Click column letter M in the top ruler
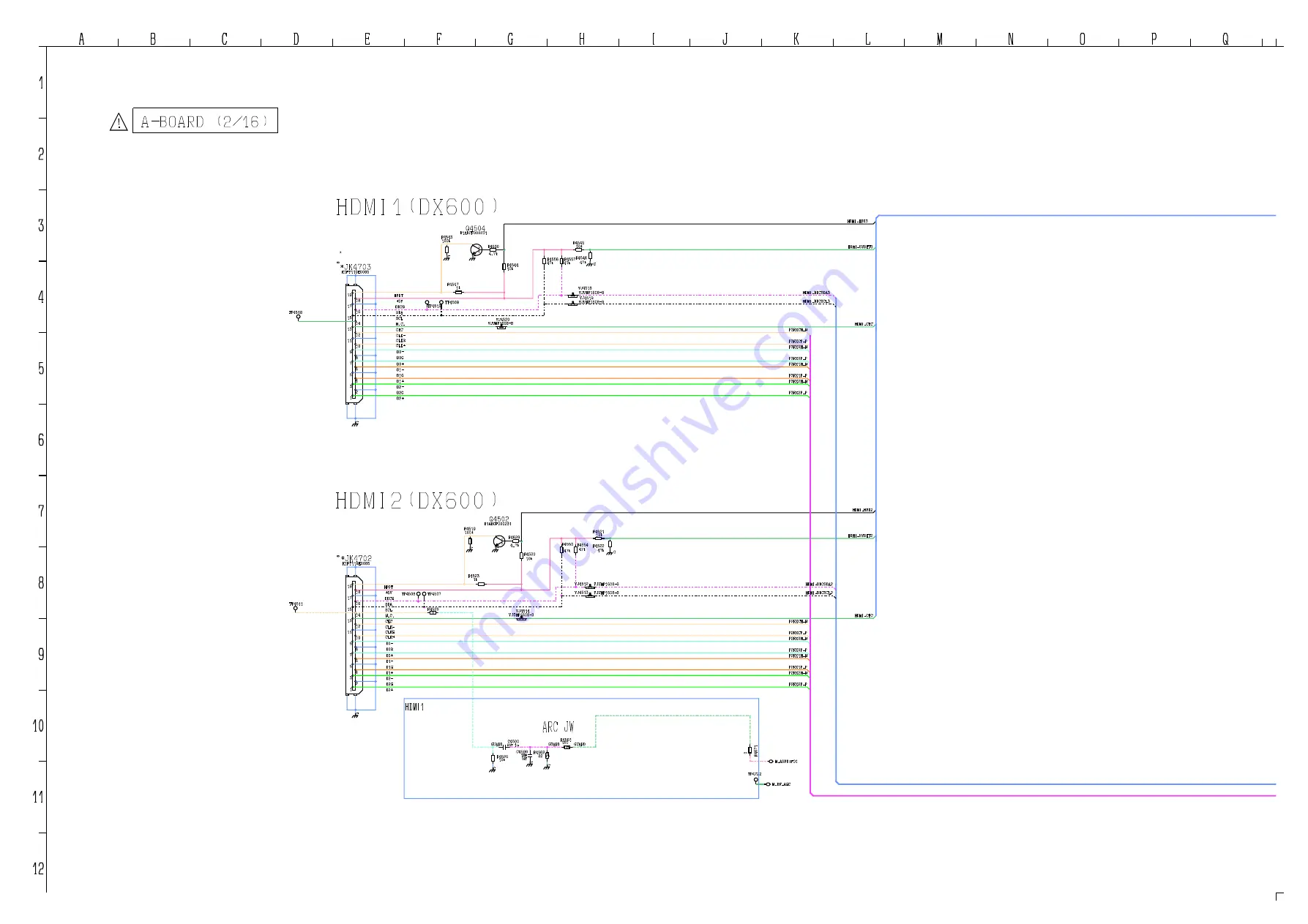 [x=939, y=39]
